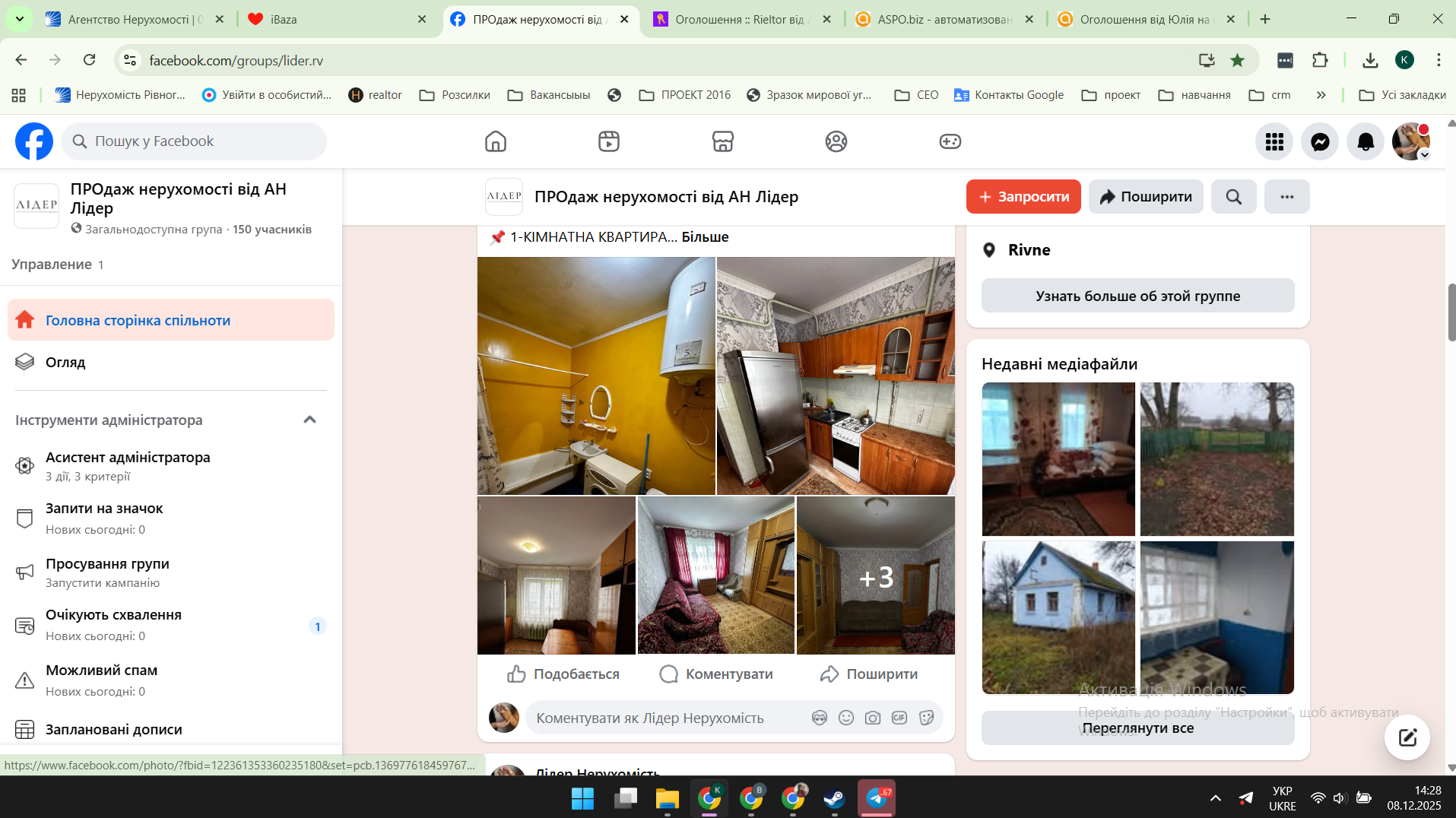The height and width of the screenshot is (818, 1456).
Task: Open the group's three-dots more menu
Action: [x=1286, y=197]
